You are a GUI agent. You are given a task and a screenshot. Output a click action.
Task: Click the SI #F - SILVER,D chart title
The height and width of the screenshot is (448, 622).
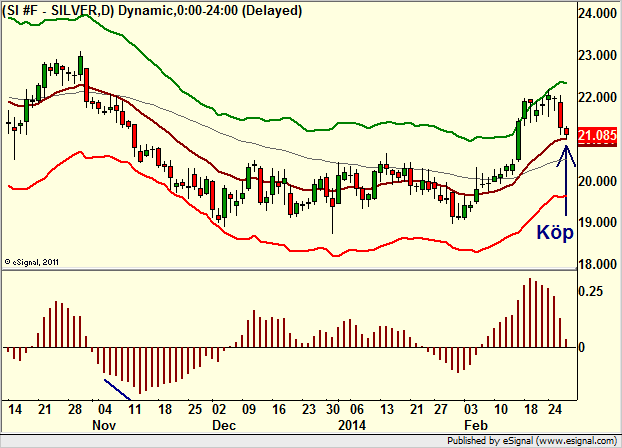pos(152,10)
